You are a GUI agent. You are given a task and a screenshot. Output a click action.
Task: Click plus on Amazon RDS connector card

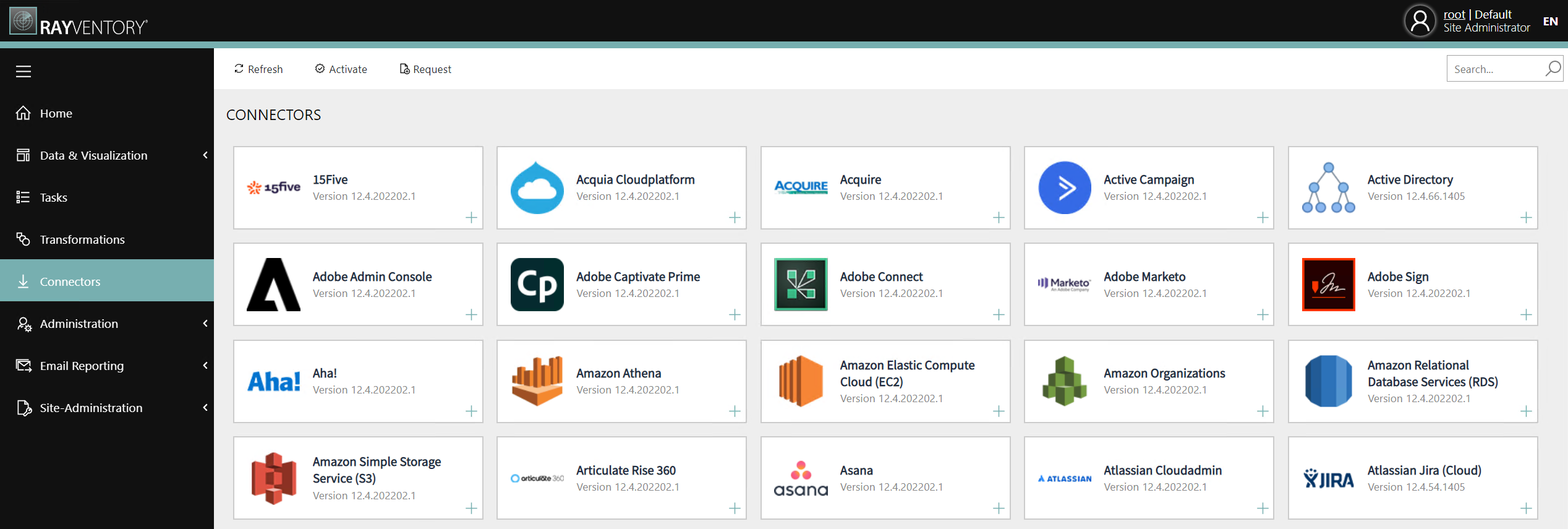(1526, 411)
